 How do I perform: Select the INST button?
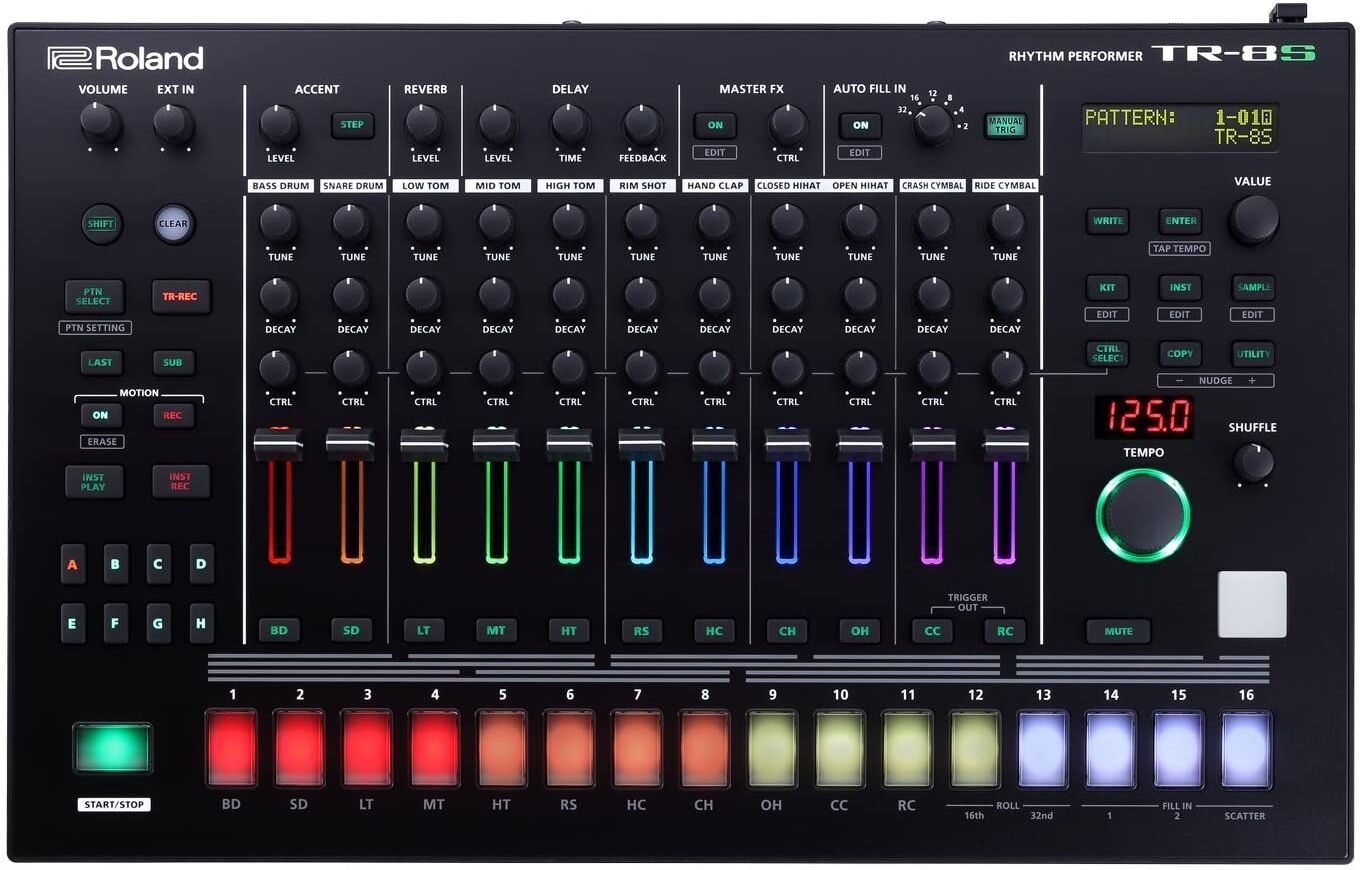1179,287
